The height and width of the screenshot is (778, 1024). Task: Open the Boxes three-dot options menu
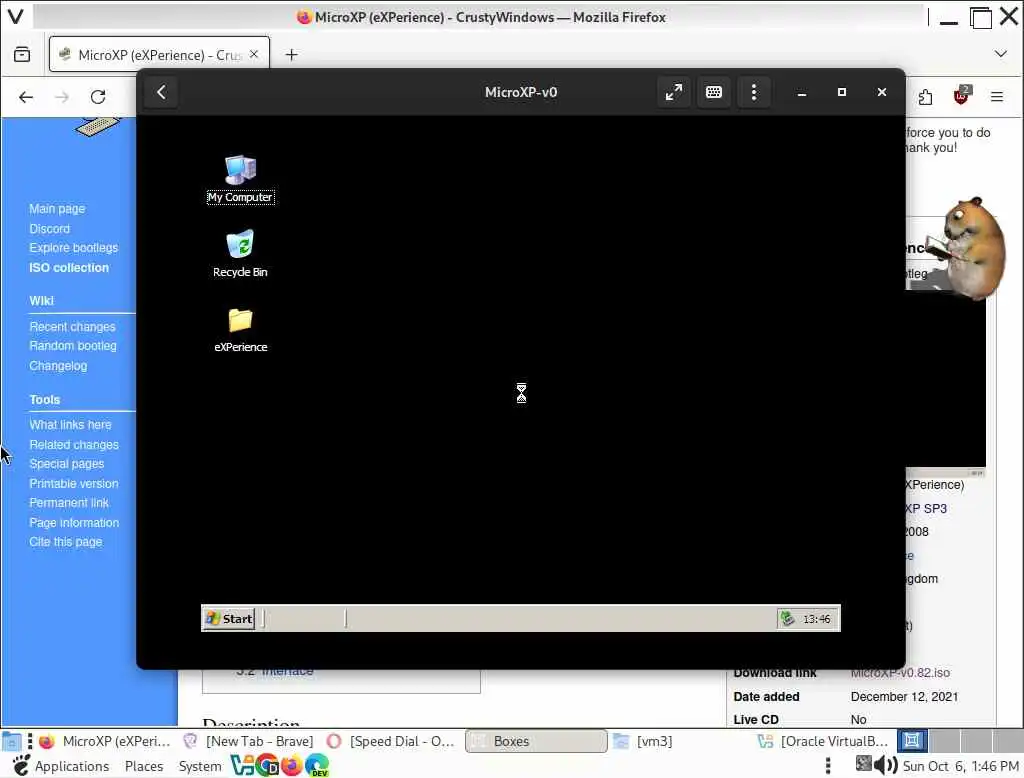pyautogui.click(x=754, y=92)
